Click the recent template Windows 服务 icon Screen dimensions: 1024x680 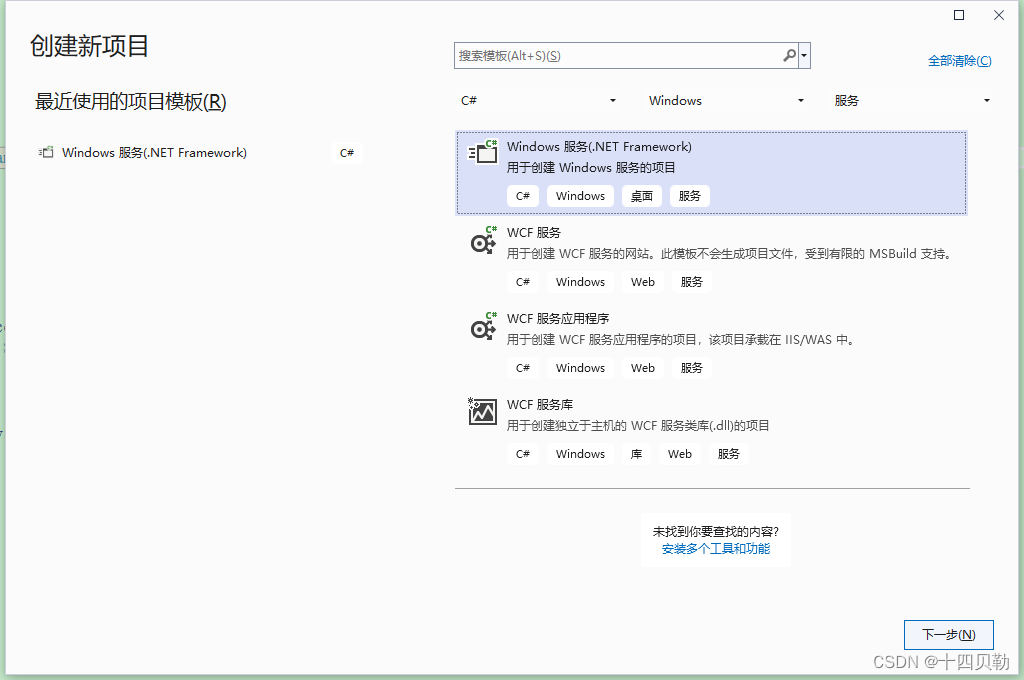(46, 152)
